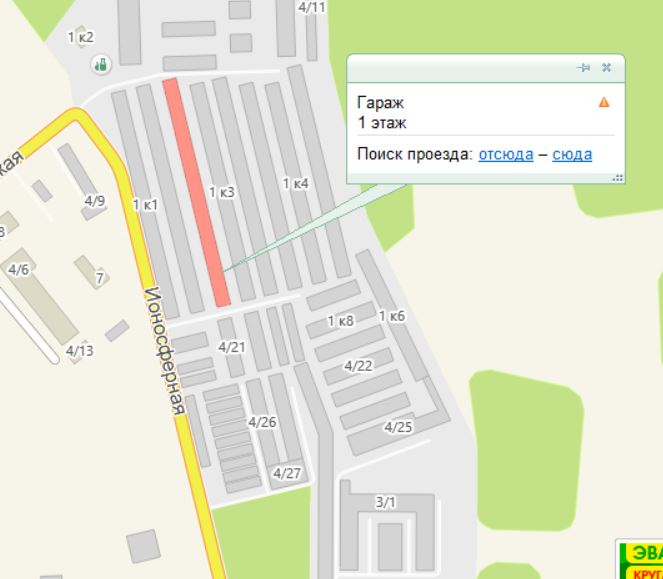Select the highlighted red garage building
The image size is (663, 579).
(x=197, y=192)
